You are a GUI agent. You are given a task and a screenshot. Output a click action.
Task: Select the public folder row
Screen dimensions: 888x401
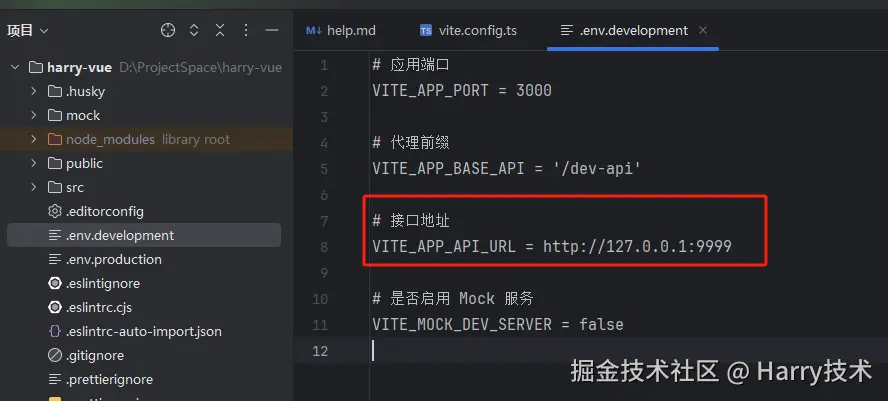(x=146, y=163)
